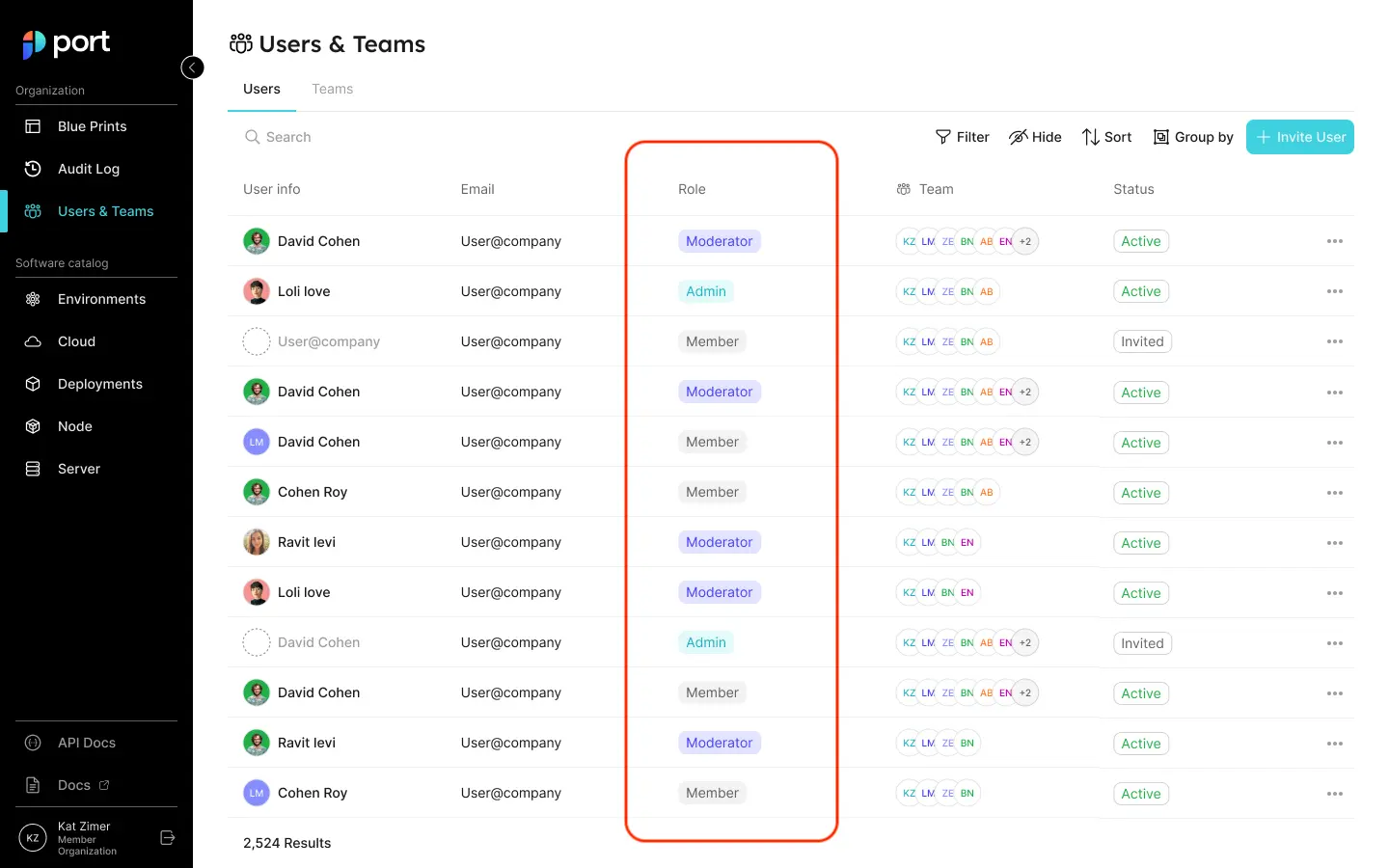Open Blue Prints in the sidebar
Image resolution: width=1389 pixels, height=868 pixels.
92,126
